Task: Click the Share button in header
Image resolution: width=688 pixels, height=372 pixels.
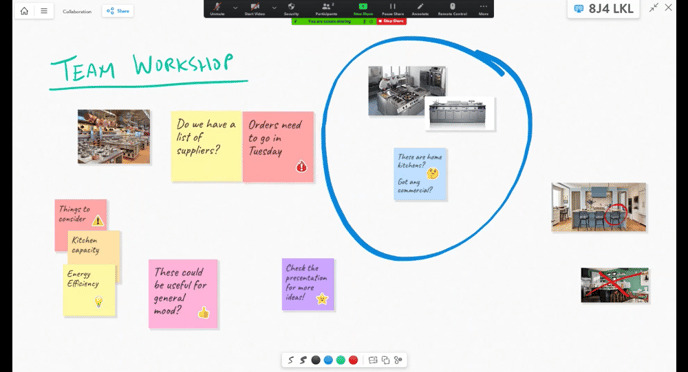Action: click(x=118, y=11)
